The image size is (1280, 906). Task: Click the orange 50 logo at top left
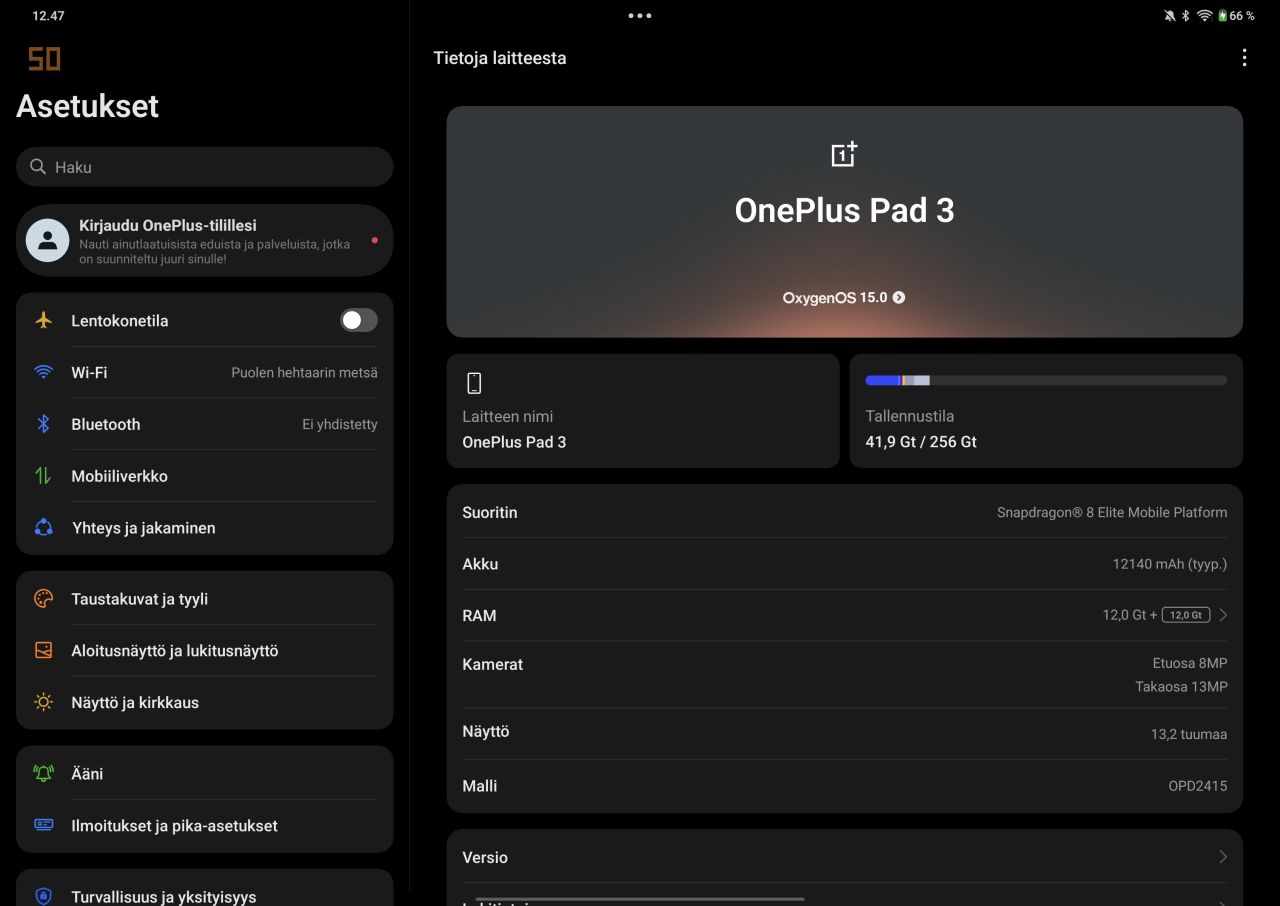pyautogui.click(x=44, y=59)
